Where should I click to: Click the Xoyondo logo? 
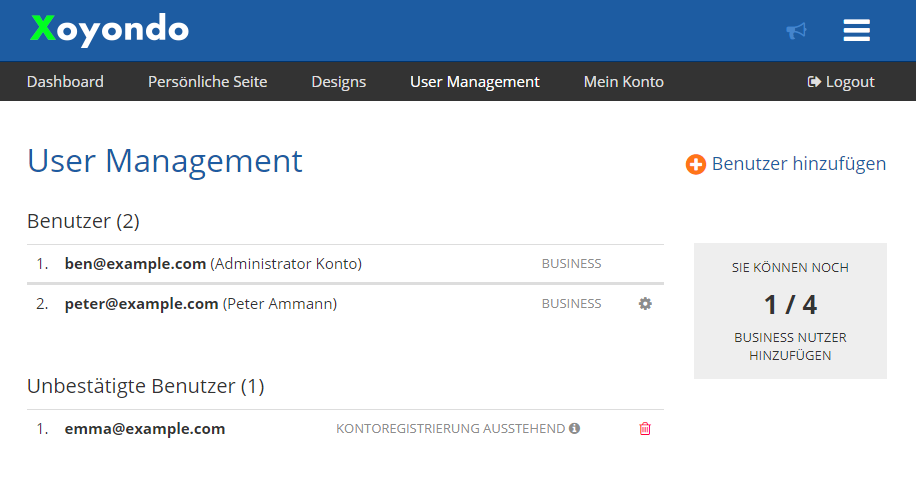point(109,29)
